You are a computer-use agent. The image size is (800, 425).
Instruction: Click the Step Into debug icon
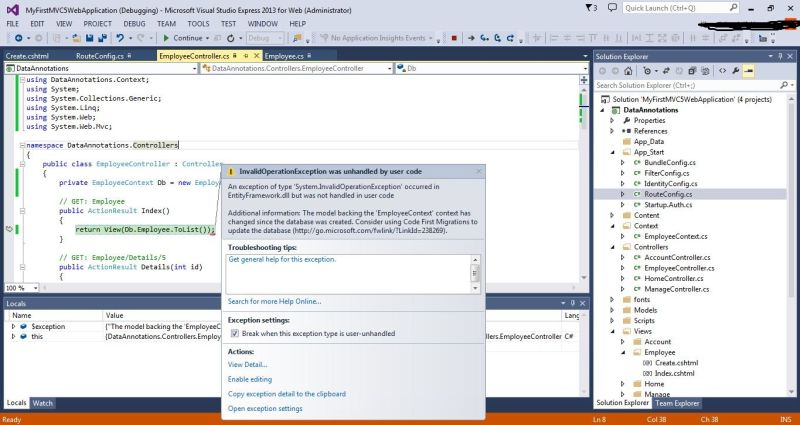click(484, 38)
